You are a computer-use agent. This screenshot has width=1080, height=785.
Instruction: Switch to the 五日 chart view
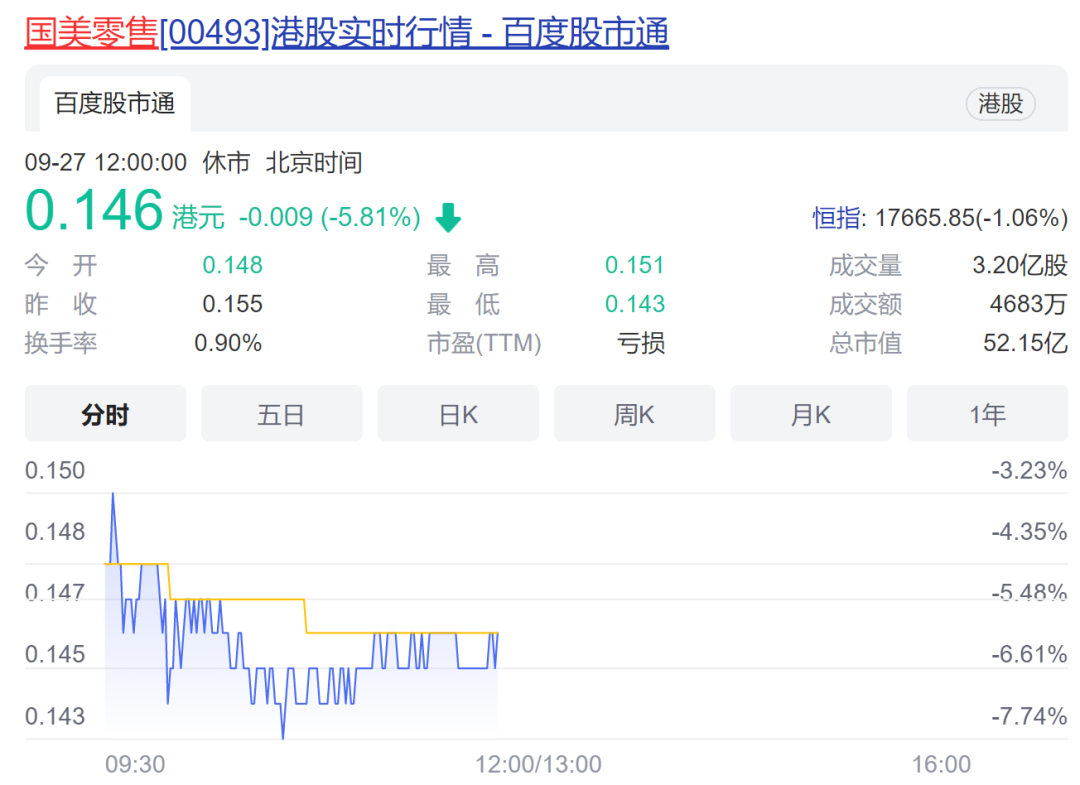coord(281,414)
